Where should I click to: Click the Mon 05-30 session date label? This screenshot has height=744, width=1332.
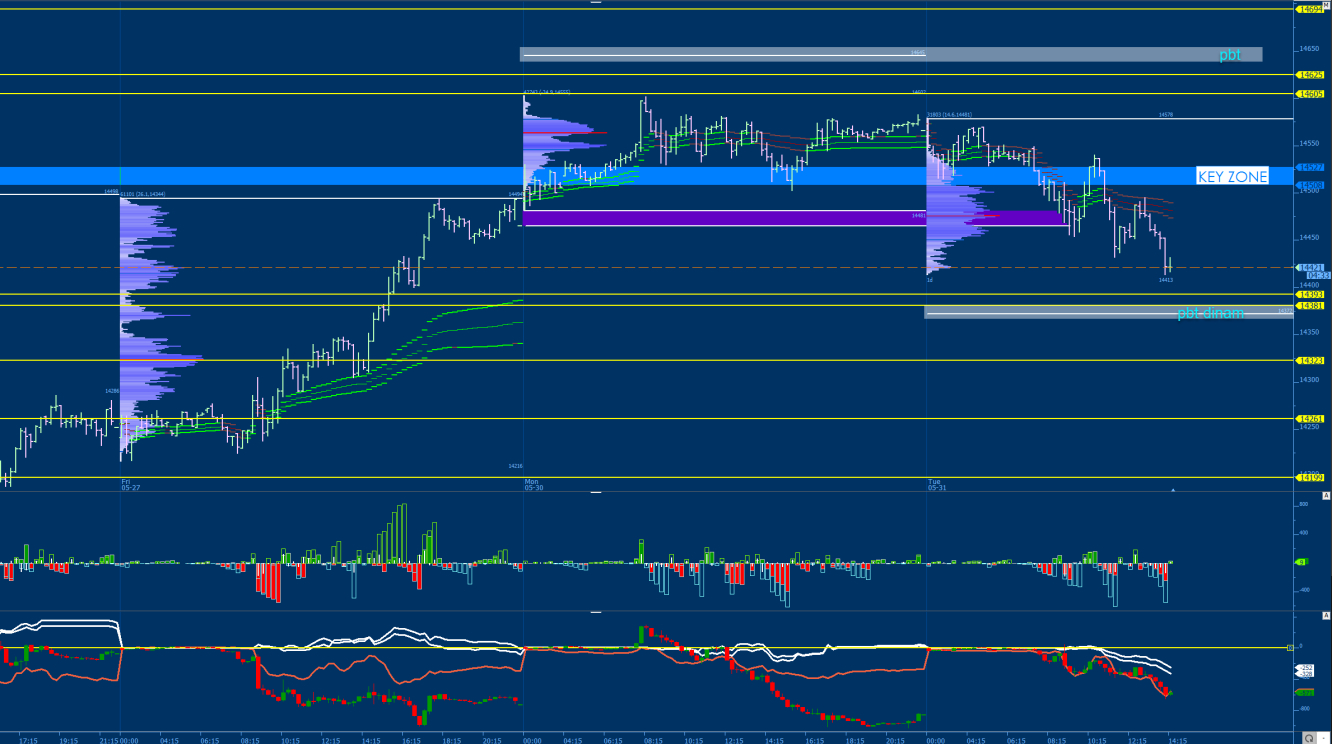534,484
